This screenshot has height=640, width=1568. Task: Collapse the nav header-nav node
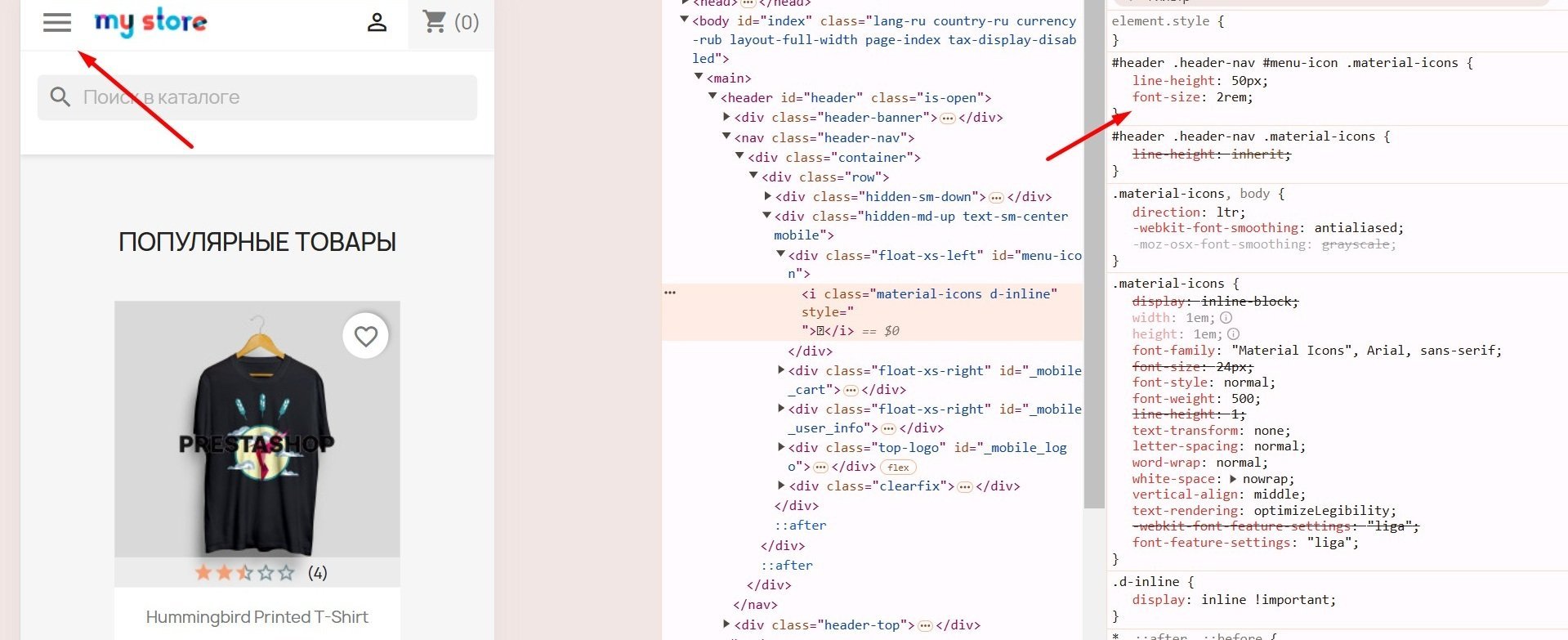[x=726, y=137]
